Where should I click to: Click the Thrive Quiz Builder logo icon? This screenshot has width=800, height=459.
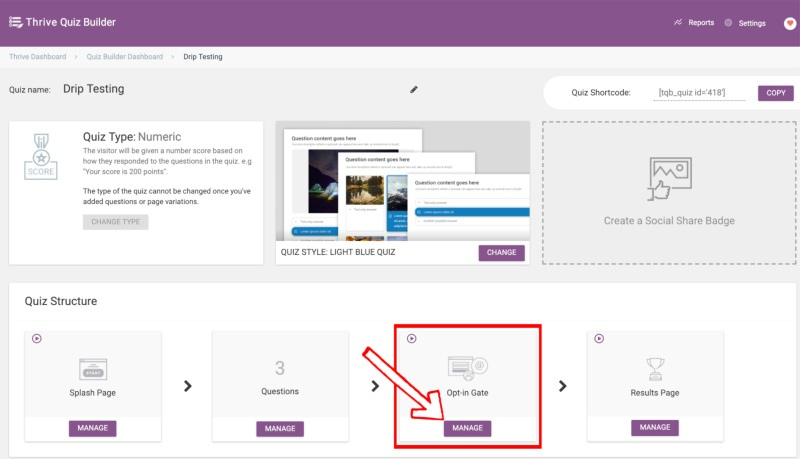(15, 22)
